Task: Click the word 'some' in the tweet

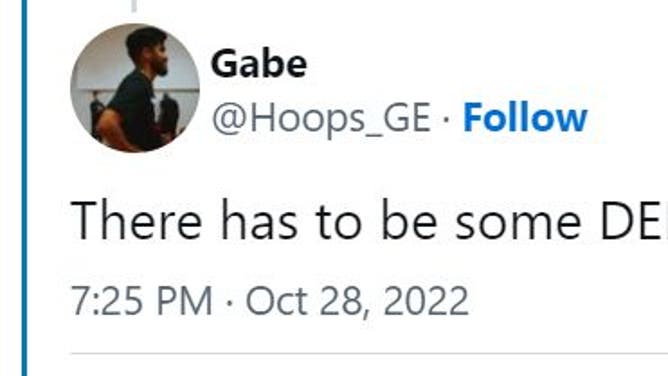Action: click(518, 224)
